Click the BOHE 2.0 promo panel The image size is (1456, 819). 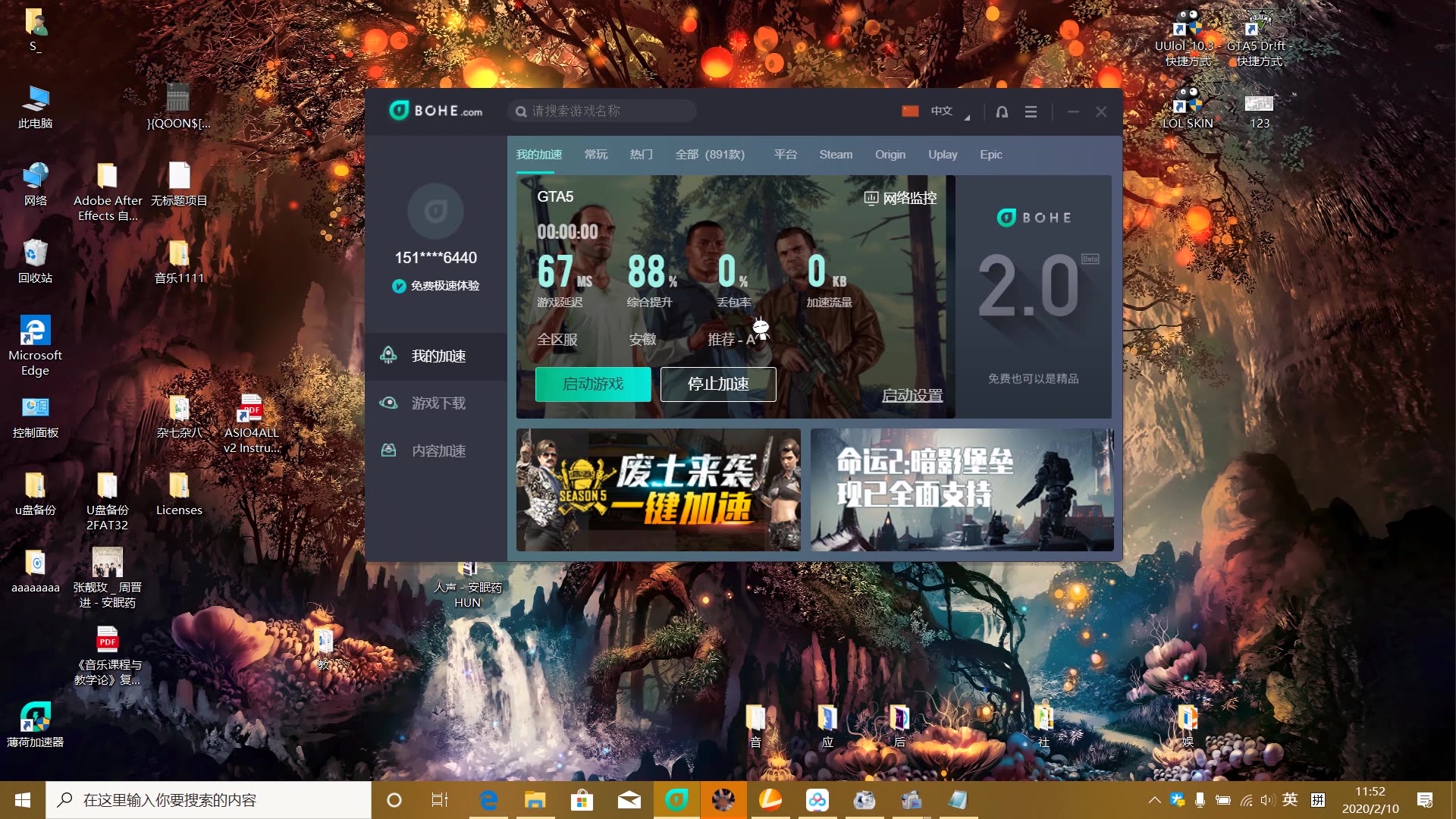[1034, 297]
